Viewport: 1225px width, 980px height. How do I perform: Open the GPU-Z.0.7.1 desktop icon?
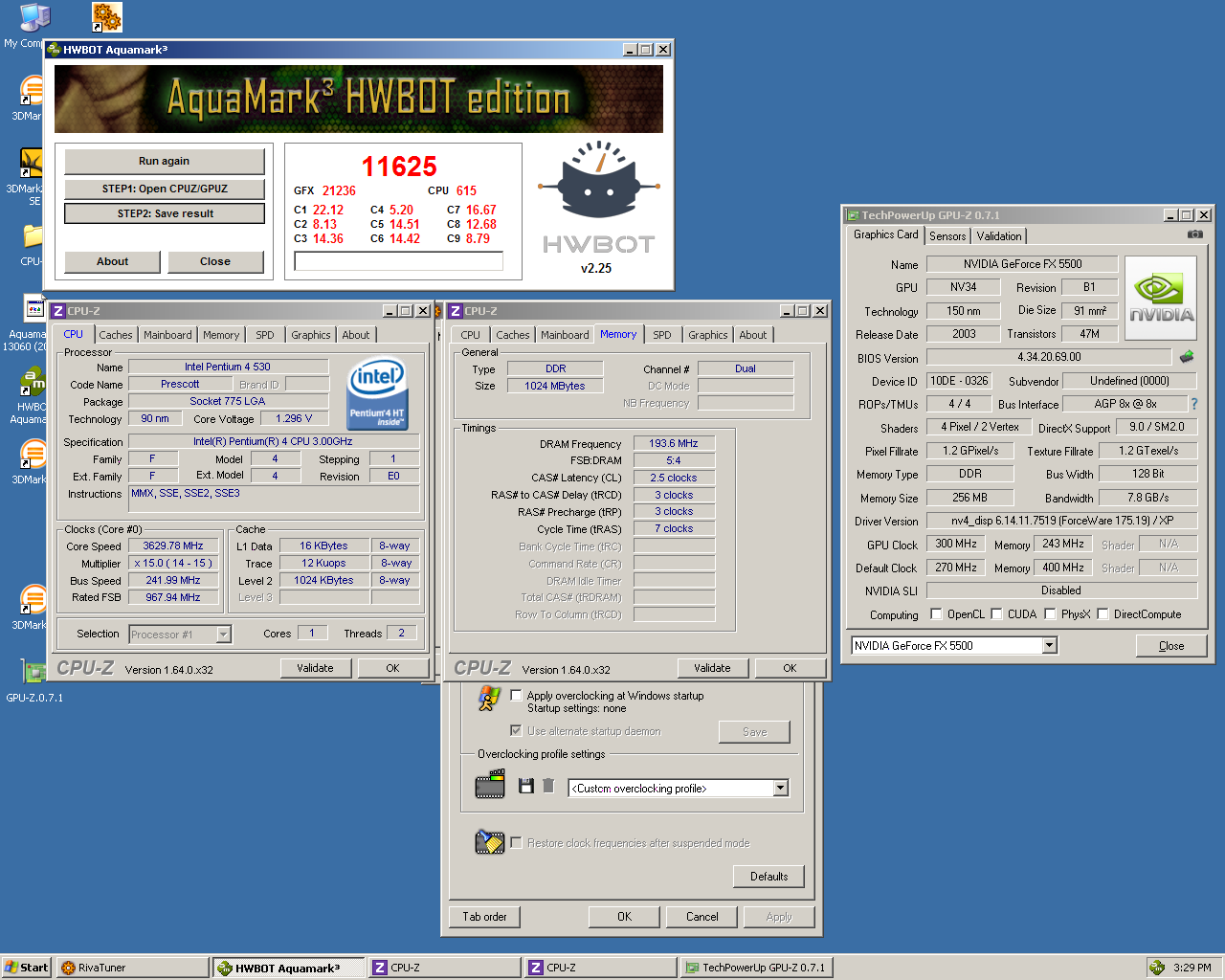(x=34, y=673)
